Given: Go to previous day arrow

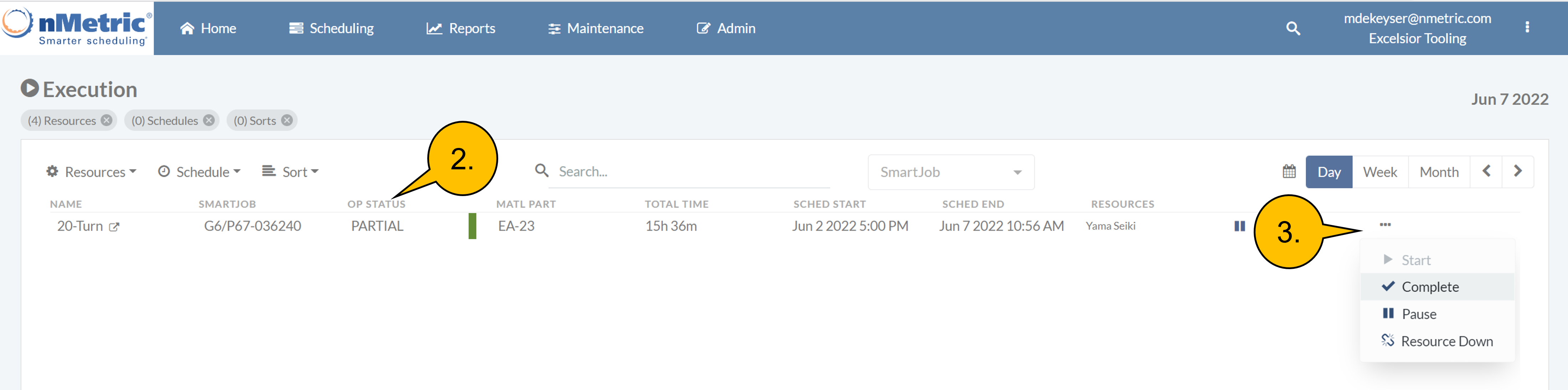Looking at the screenshot, I should click(1486, 171).
